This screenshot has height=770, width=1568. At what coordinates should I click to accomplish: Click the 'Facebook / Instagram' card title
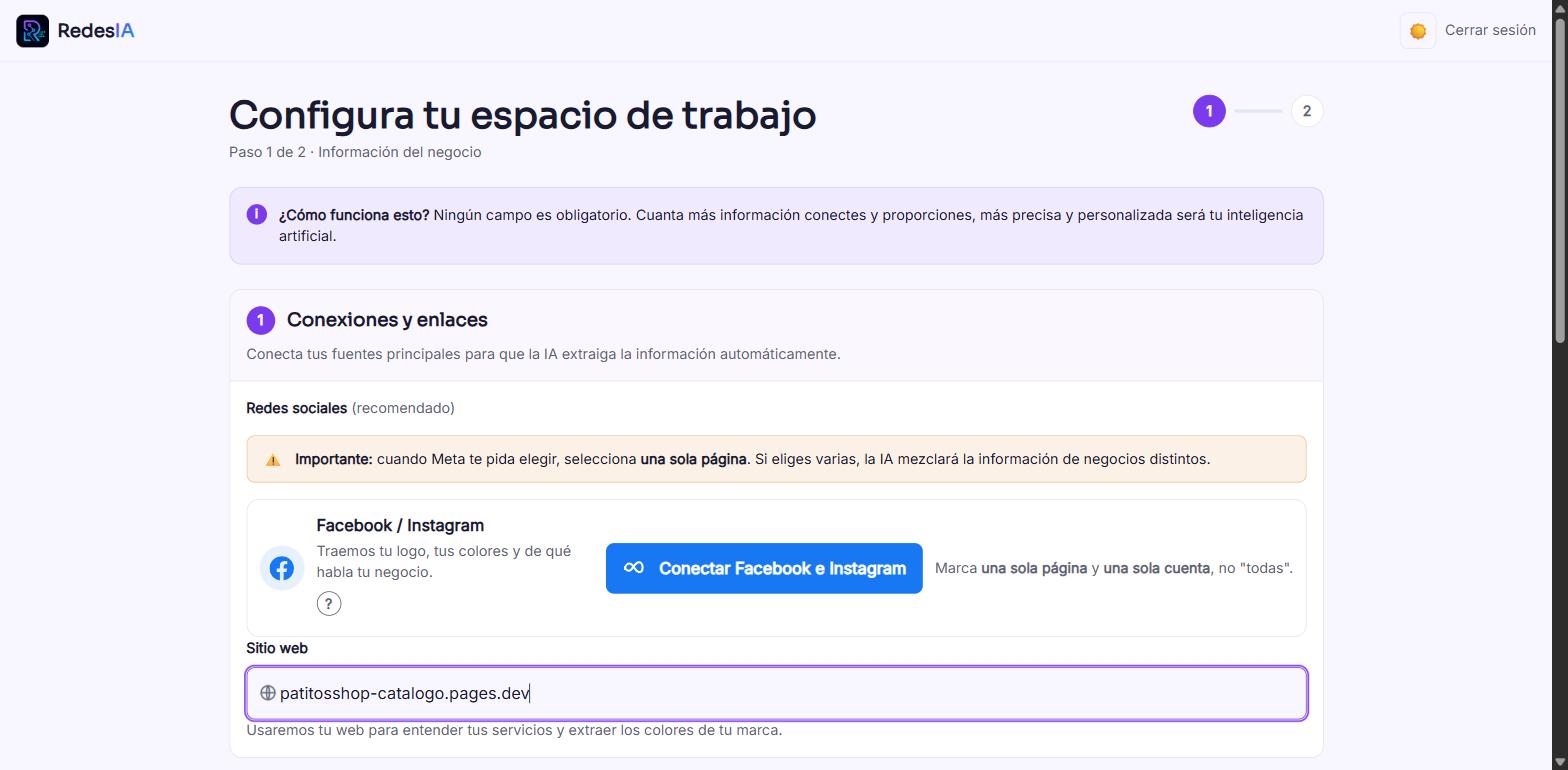[x=400, y=526]
